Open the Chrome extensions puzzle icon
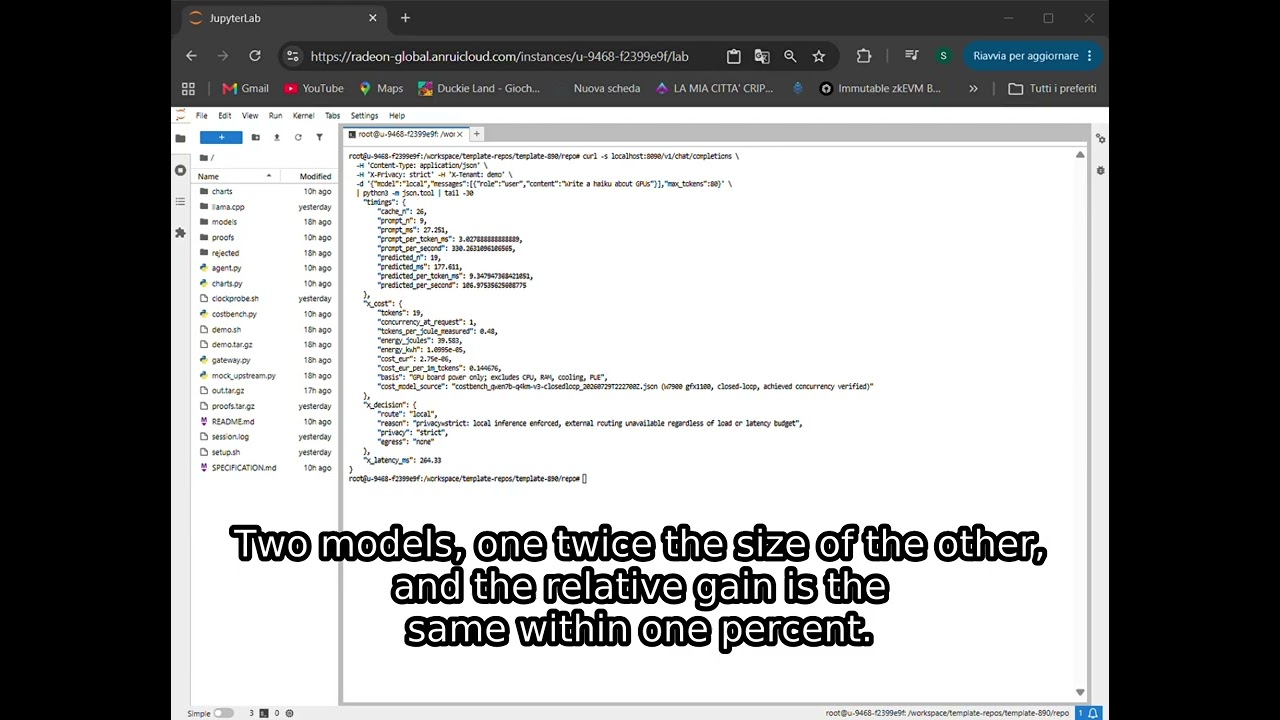This screenshot has height=720, width=1280. 864,56
